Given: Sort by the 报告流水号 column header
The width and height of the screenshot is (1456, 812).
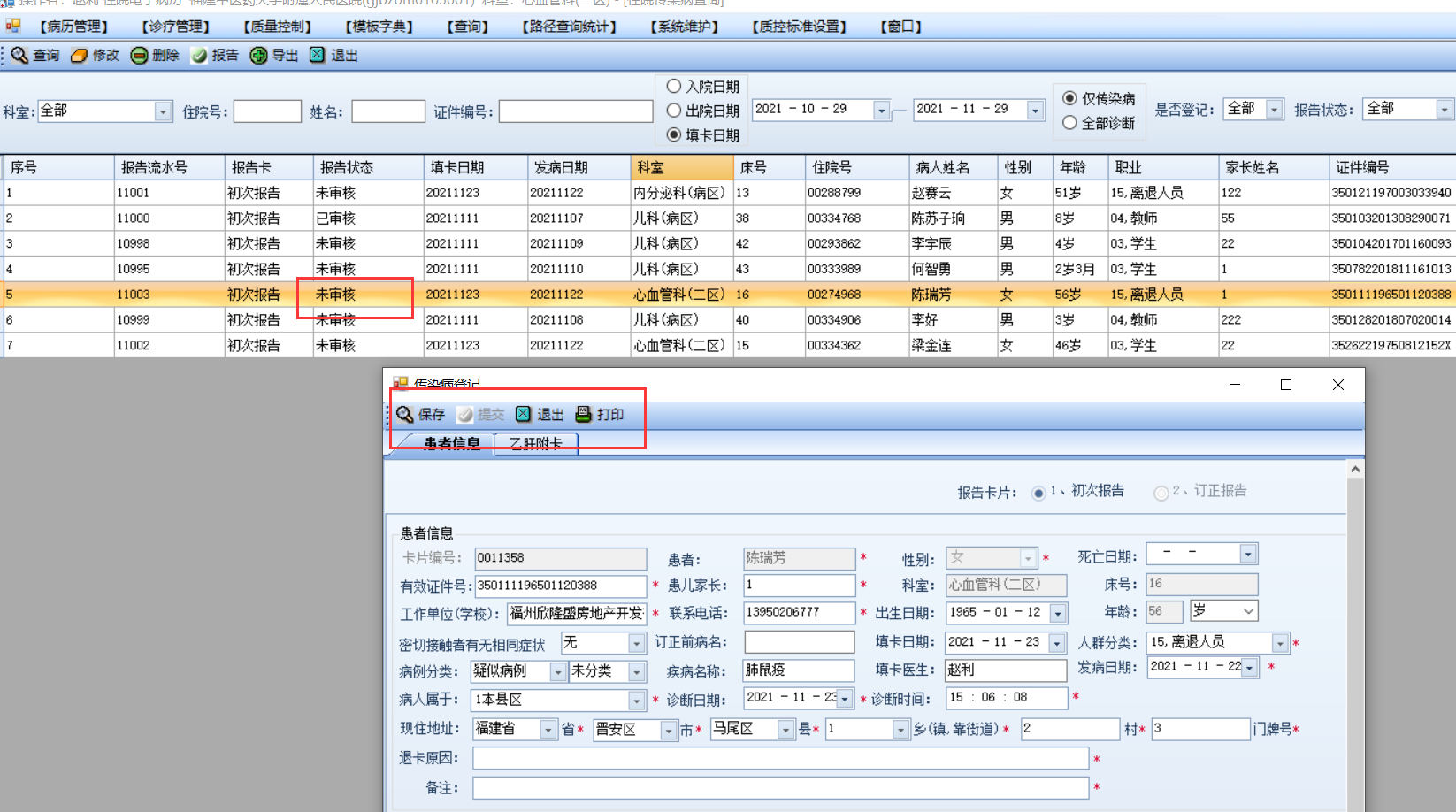Looking at the screenshot, I should click(169, 167).
